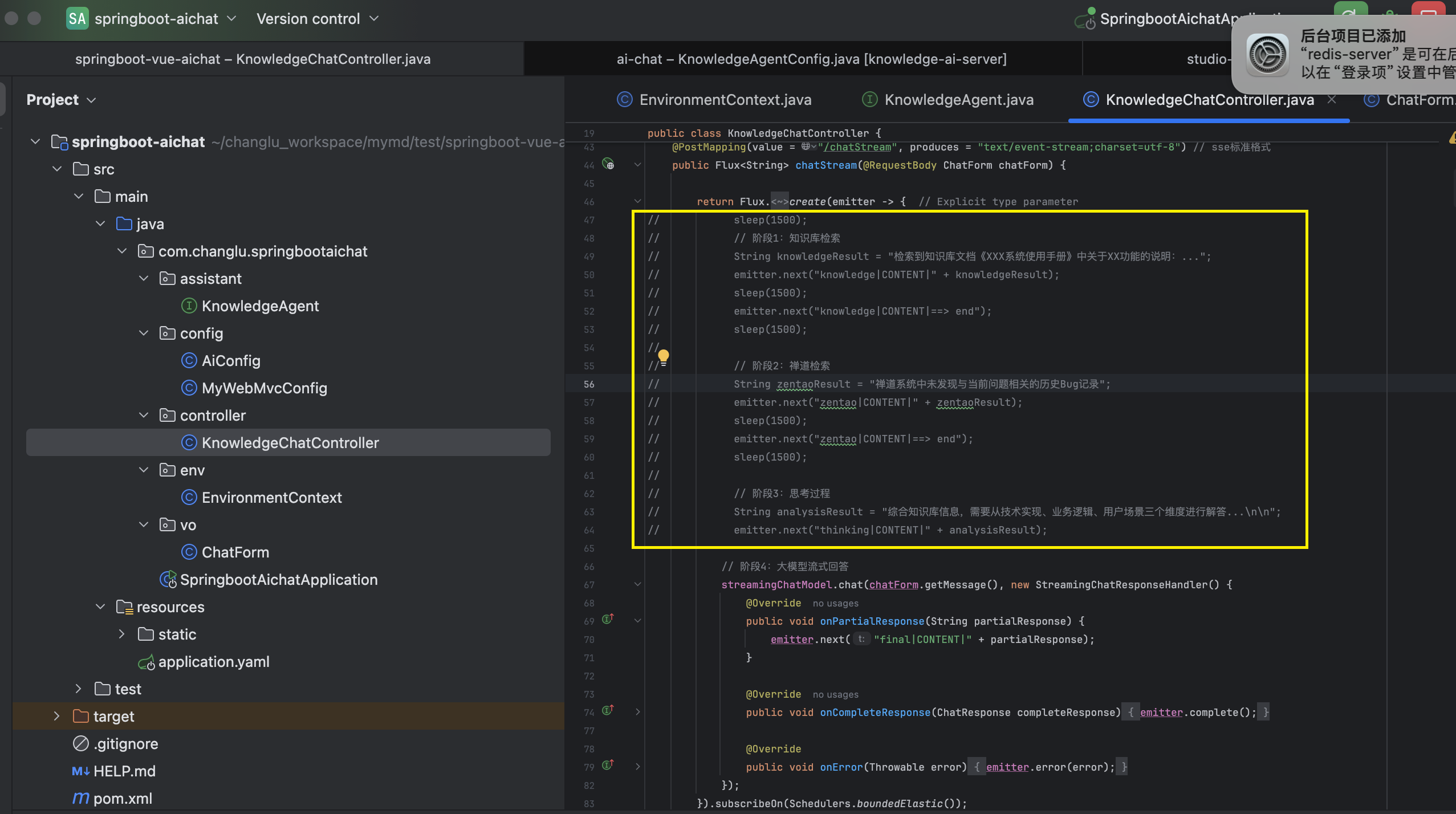Open the EnvironmentContext.java editor tab

coord(714,100)
